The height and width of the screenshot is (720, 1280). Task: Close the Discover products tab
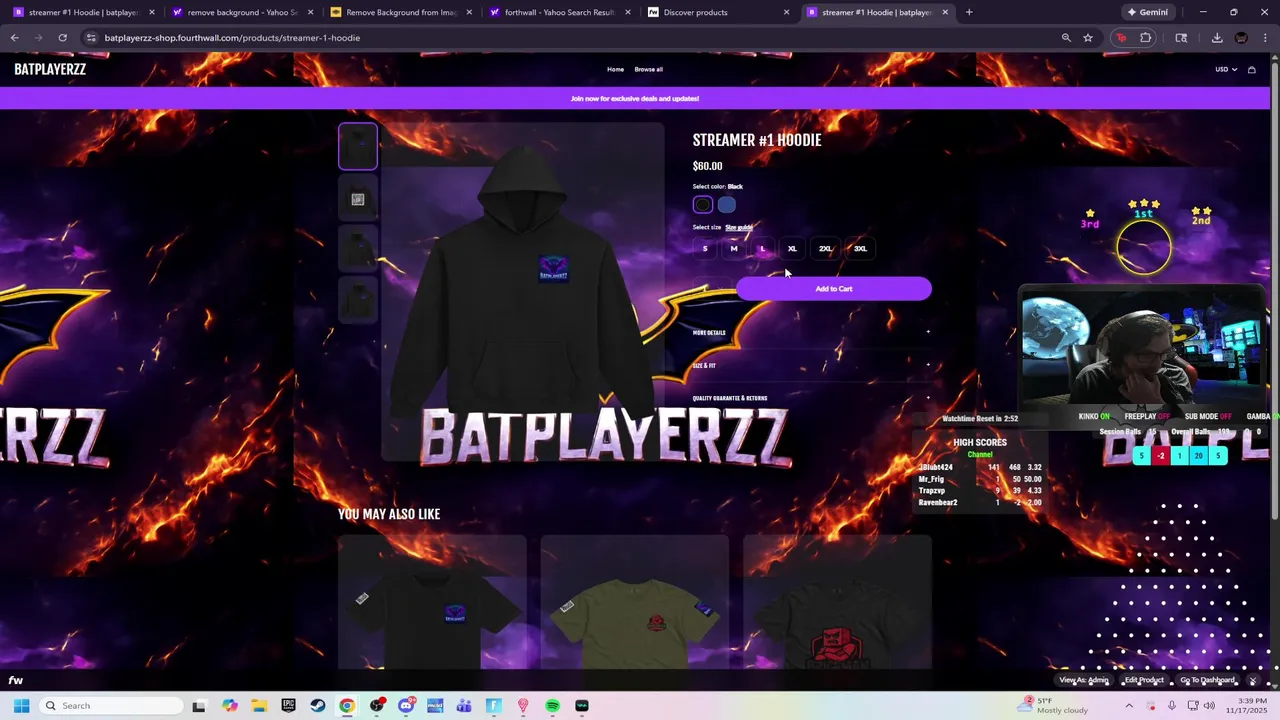(786, 12)
